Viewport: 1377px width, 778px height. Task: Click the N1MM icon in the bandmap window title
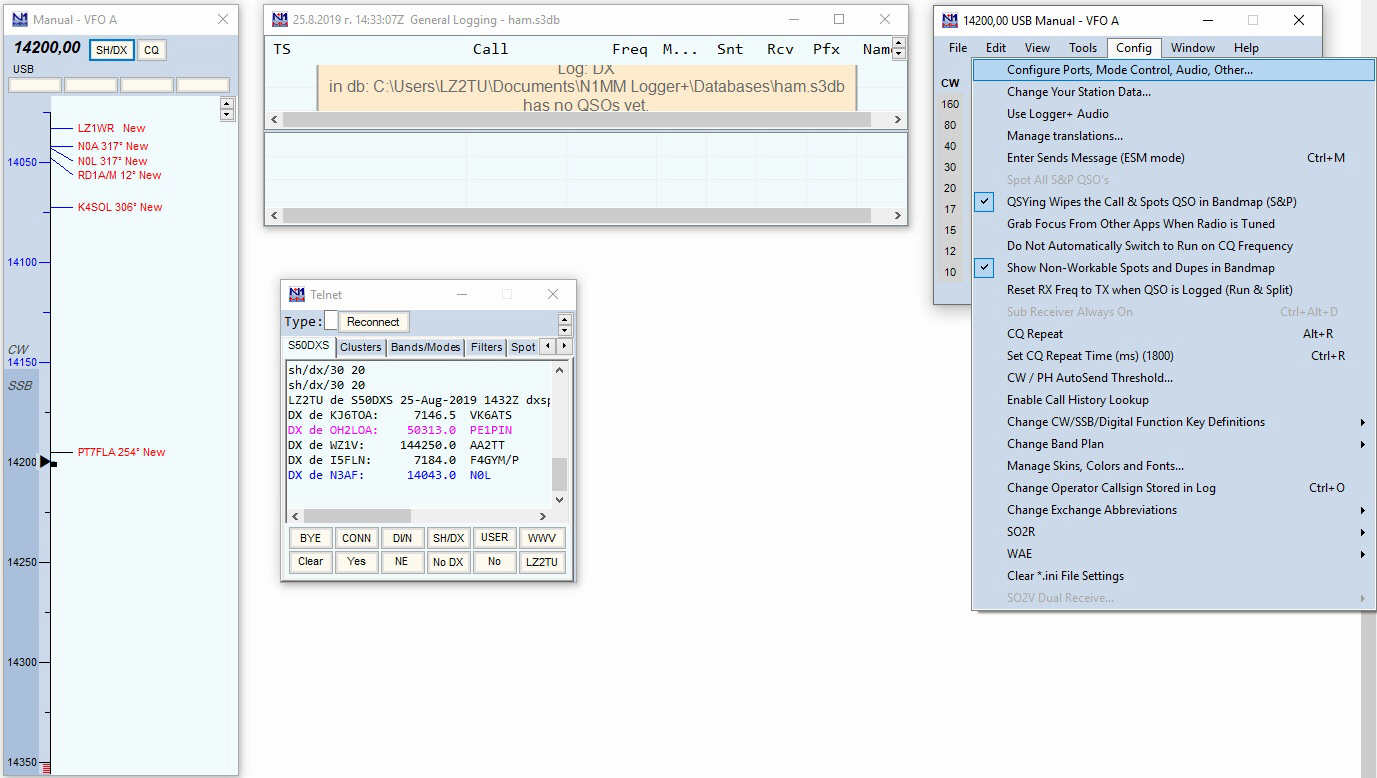20,19
